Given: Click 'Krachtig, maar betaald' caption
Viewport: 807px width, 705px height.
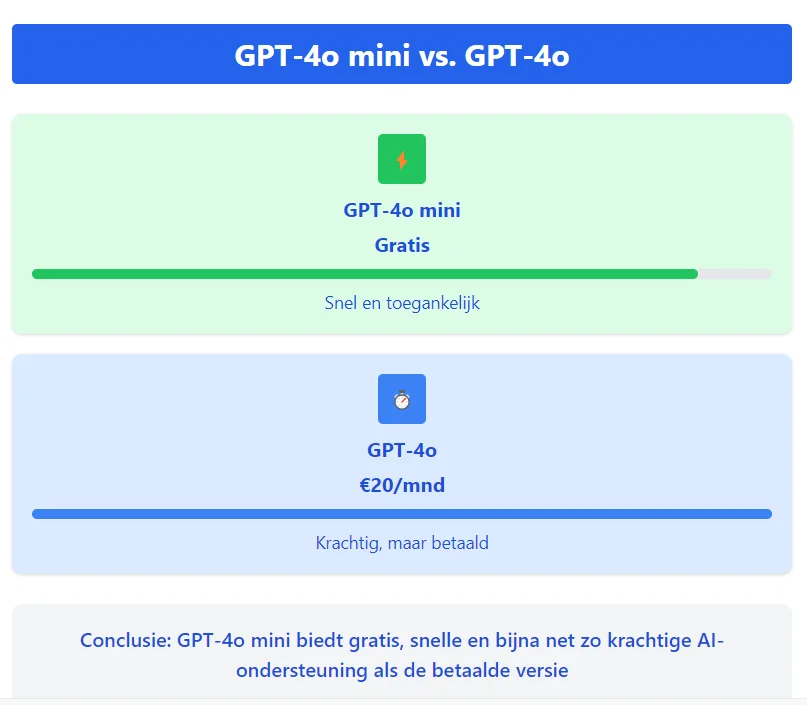Looking at the screenshot, I should [401, 543].
